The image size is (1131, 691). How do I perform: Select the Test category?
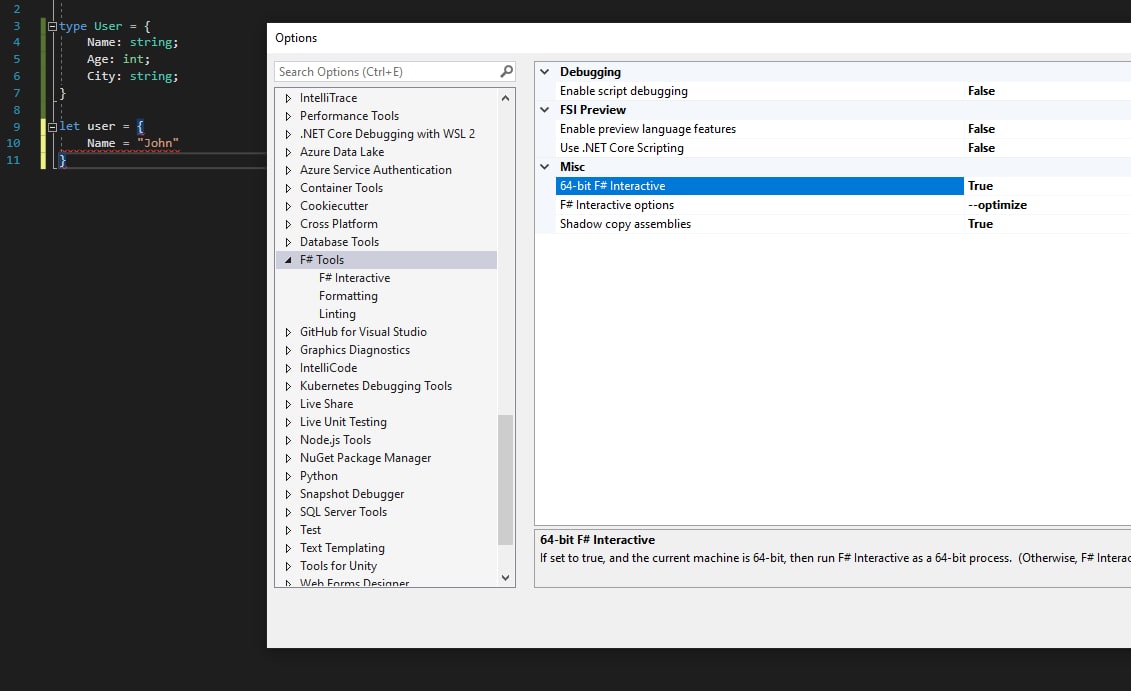(x=310, y=530)
